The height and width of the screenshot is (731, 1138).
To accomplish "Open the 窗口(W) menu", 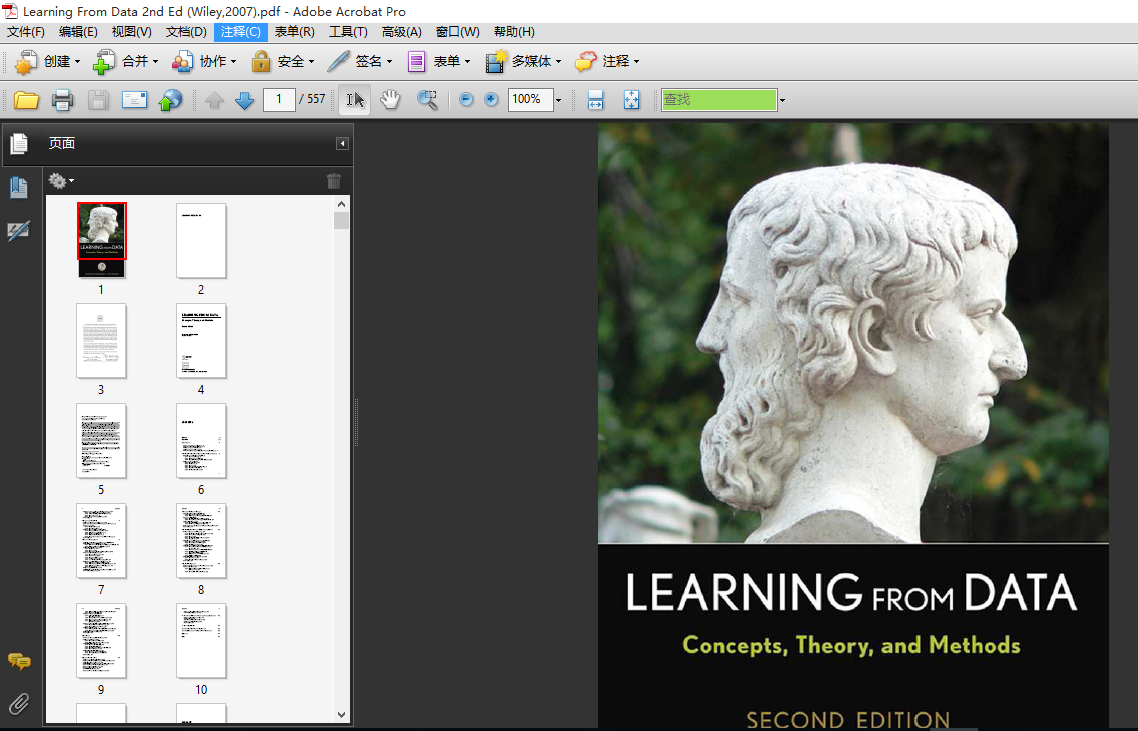I will tap(457, 32).
